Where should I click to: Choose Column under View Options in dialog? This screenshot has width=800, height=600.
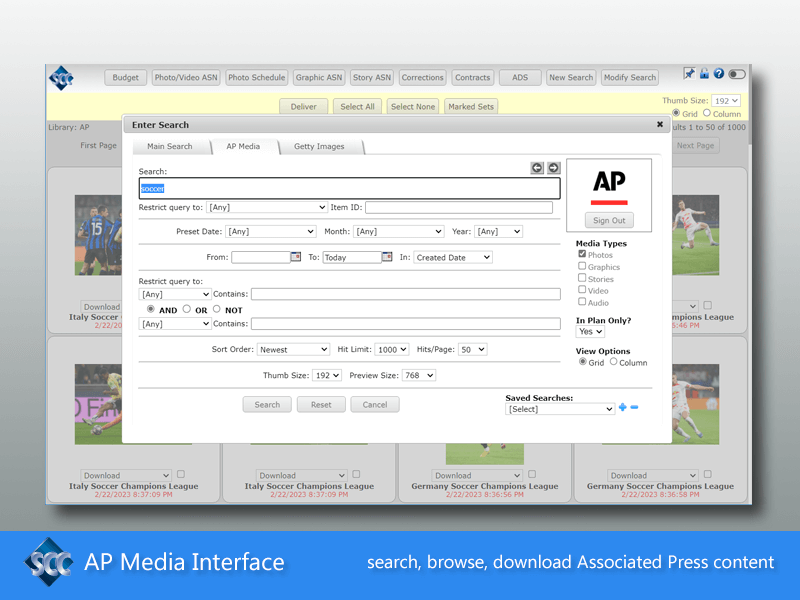click(613, 362)
